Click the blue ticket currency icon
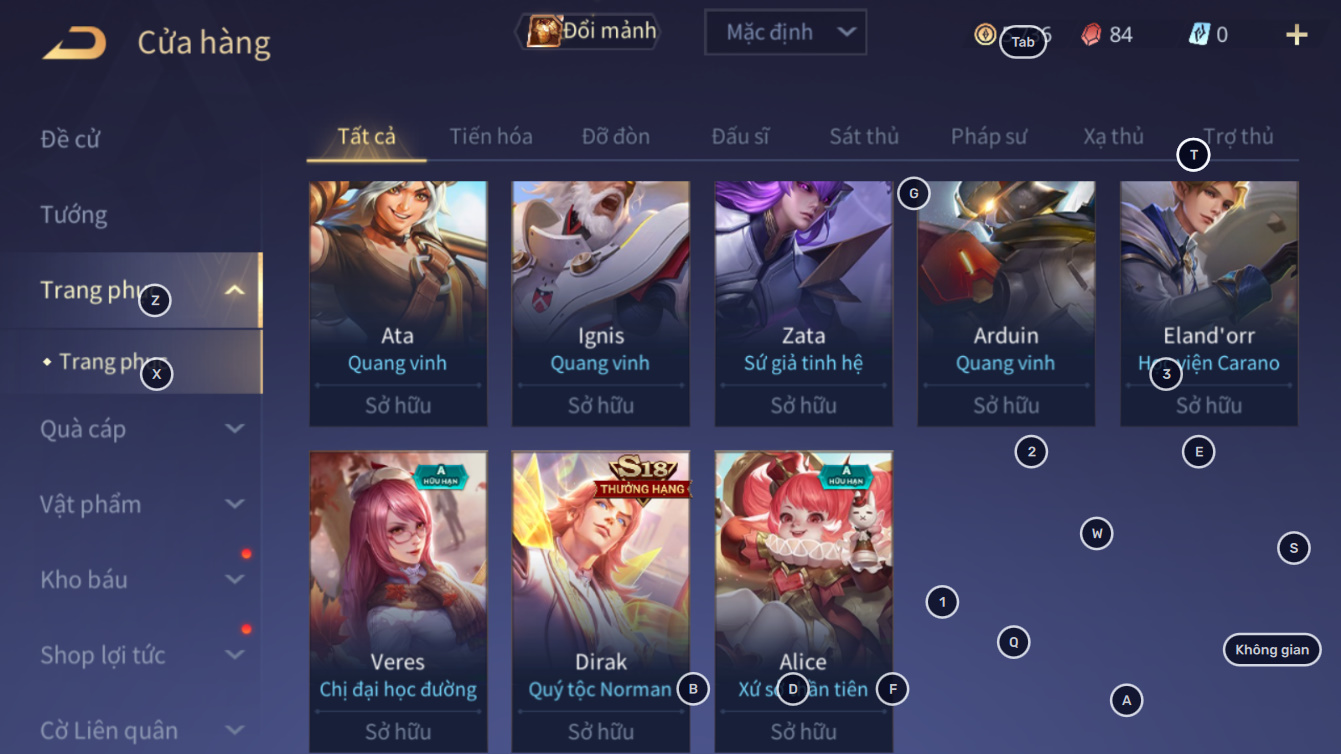 tap(1199, 34)
